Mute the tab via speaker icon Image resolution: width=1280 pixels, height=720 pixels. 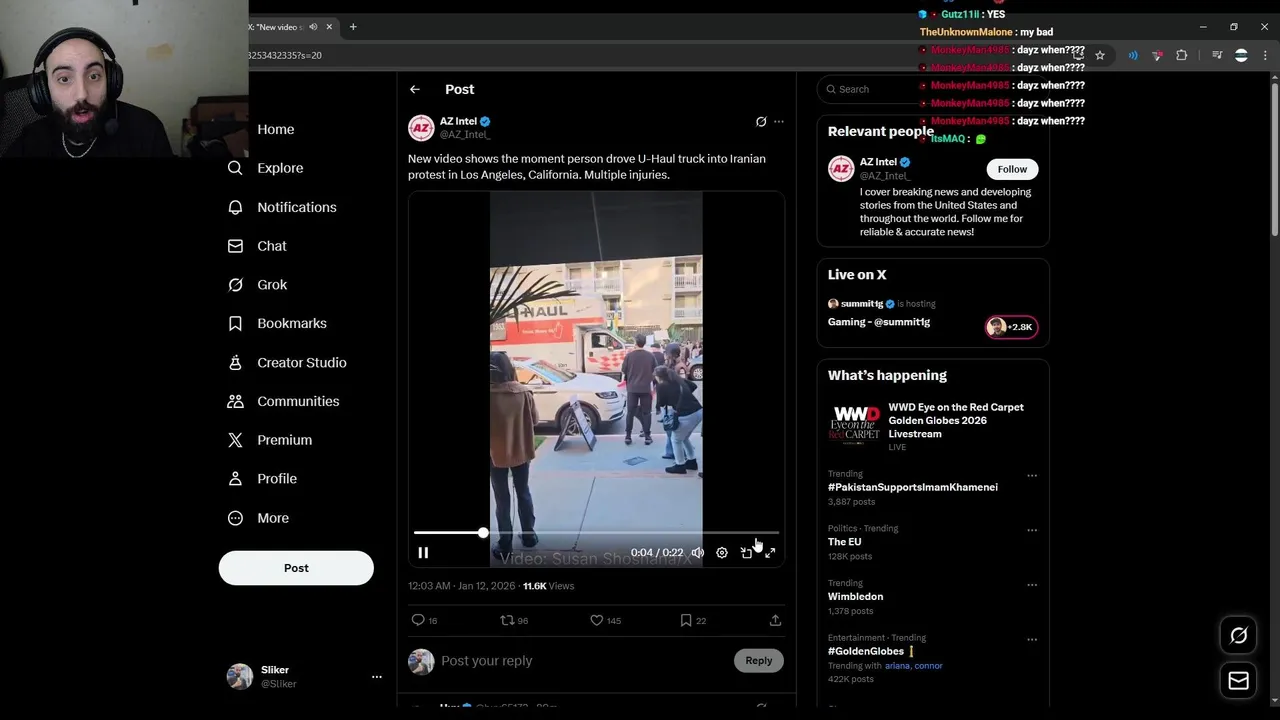coord(313,27)
